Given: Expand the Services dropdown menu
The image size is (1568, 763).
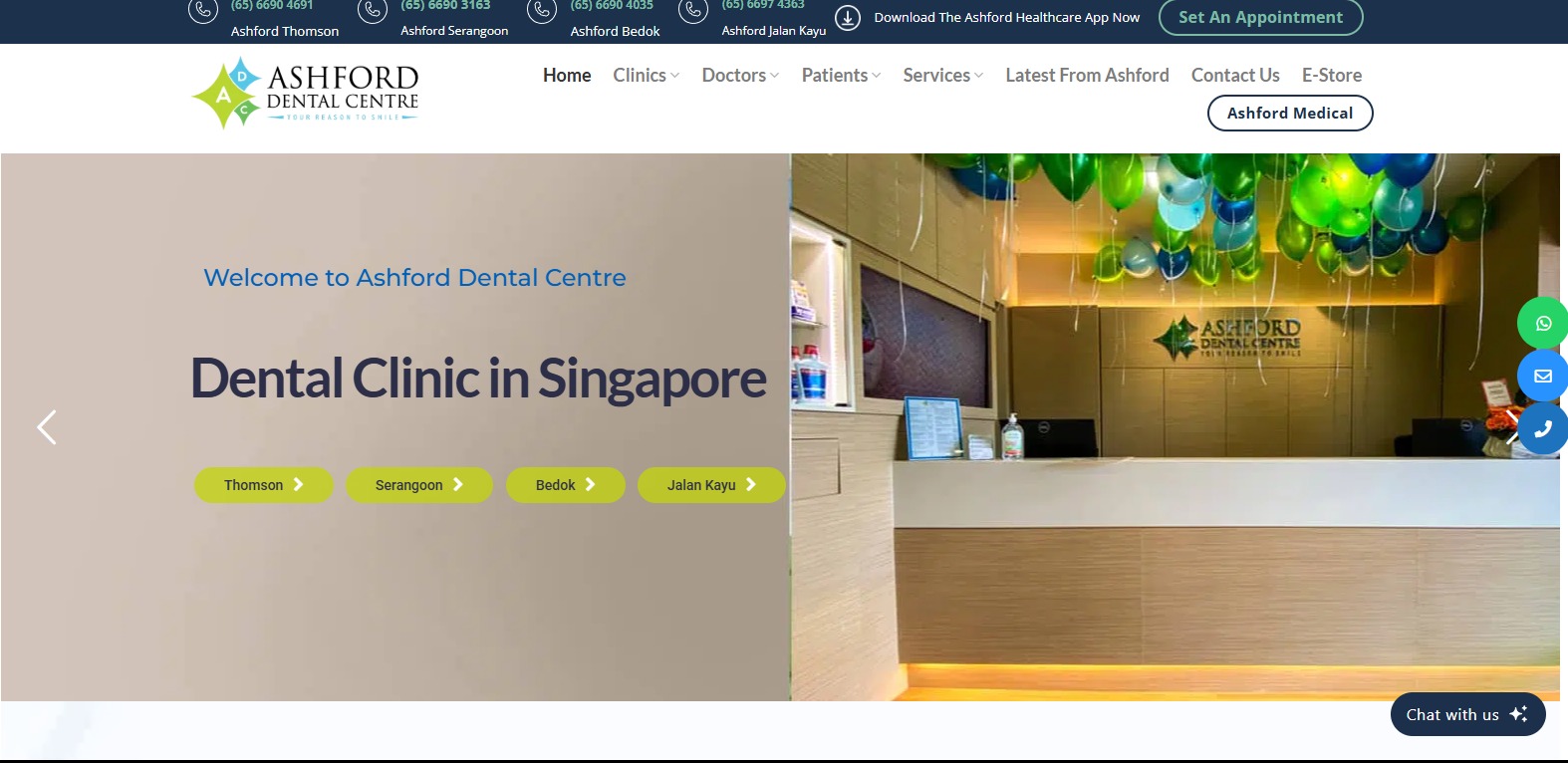Looking at the screenshot, I should point(942,75).
